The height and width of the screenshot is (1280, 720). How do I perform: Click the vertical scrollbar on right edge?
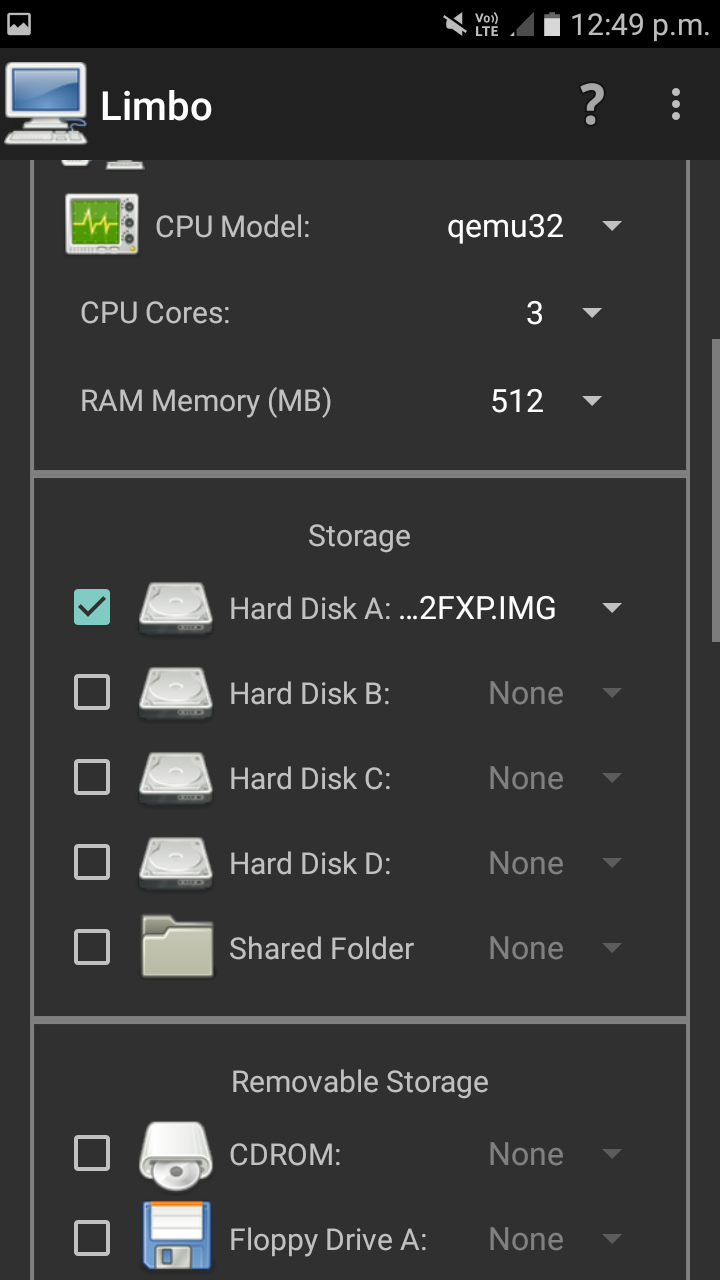[x=715, y=490]
